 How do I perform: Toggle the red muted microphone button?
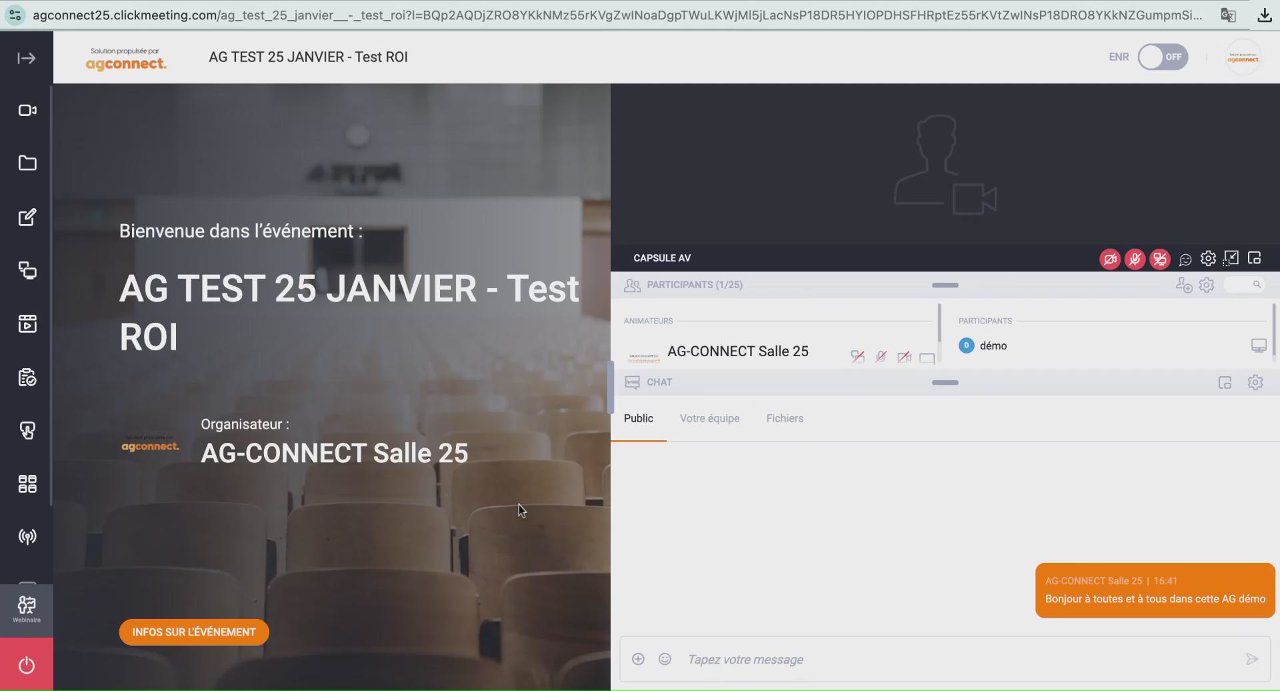point(1135,259)
